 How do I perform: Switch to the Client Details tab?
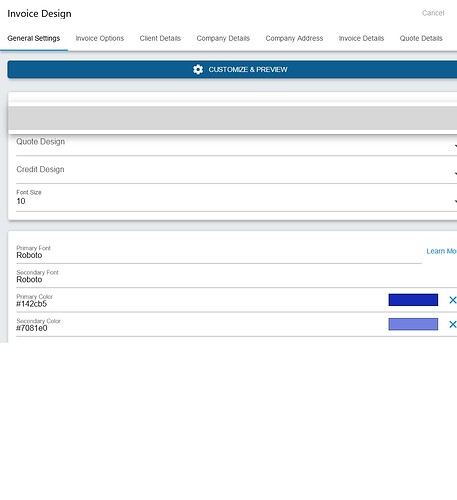160,38
